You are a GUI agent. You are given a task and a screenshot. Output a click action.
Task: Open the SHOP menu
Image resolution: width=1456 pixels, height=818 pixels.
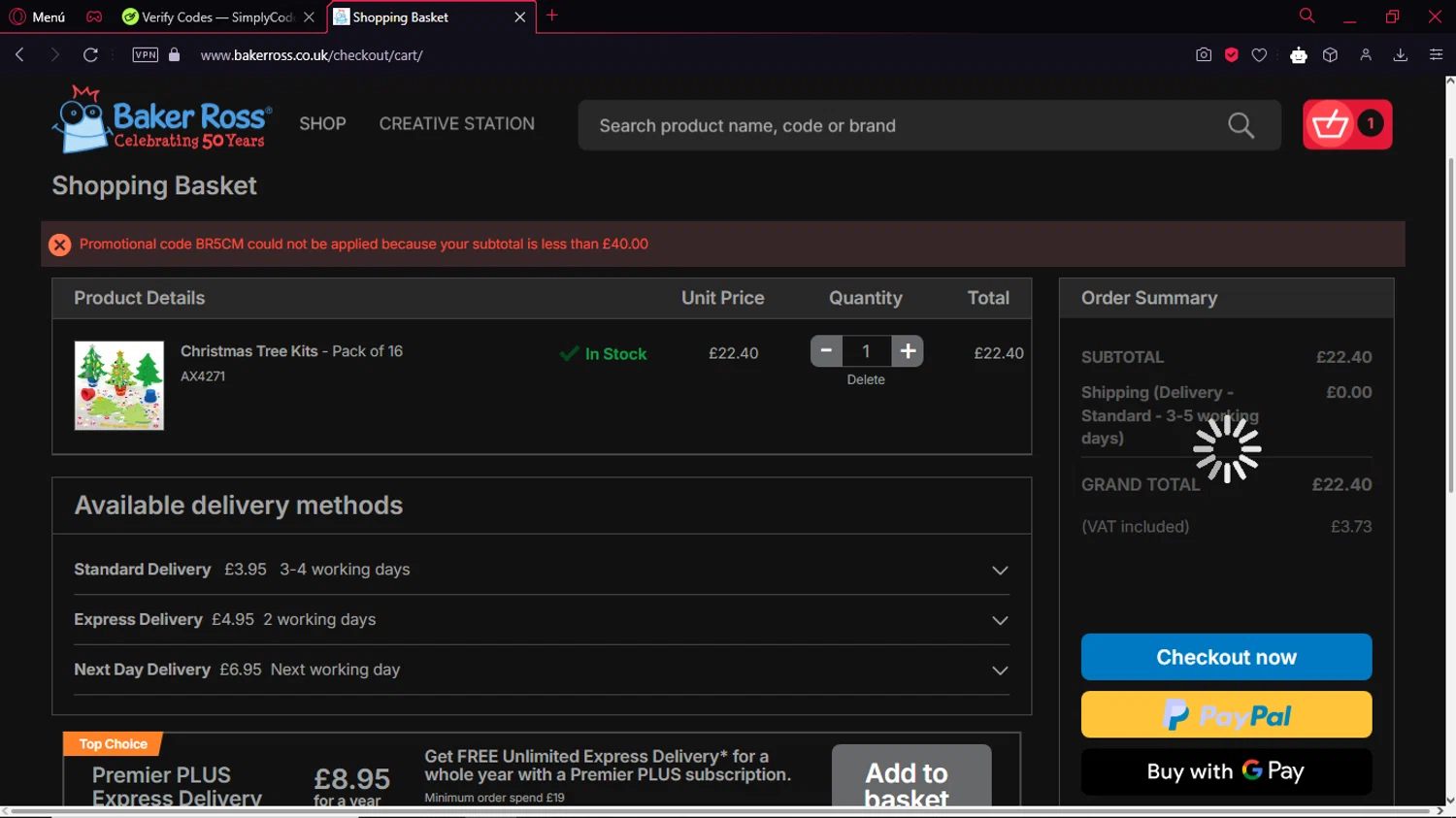[322, 124]
